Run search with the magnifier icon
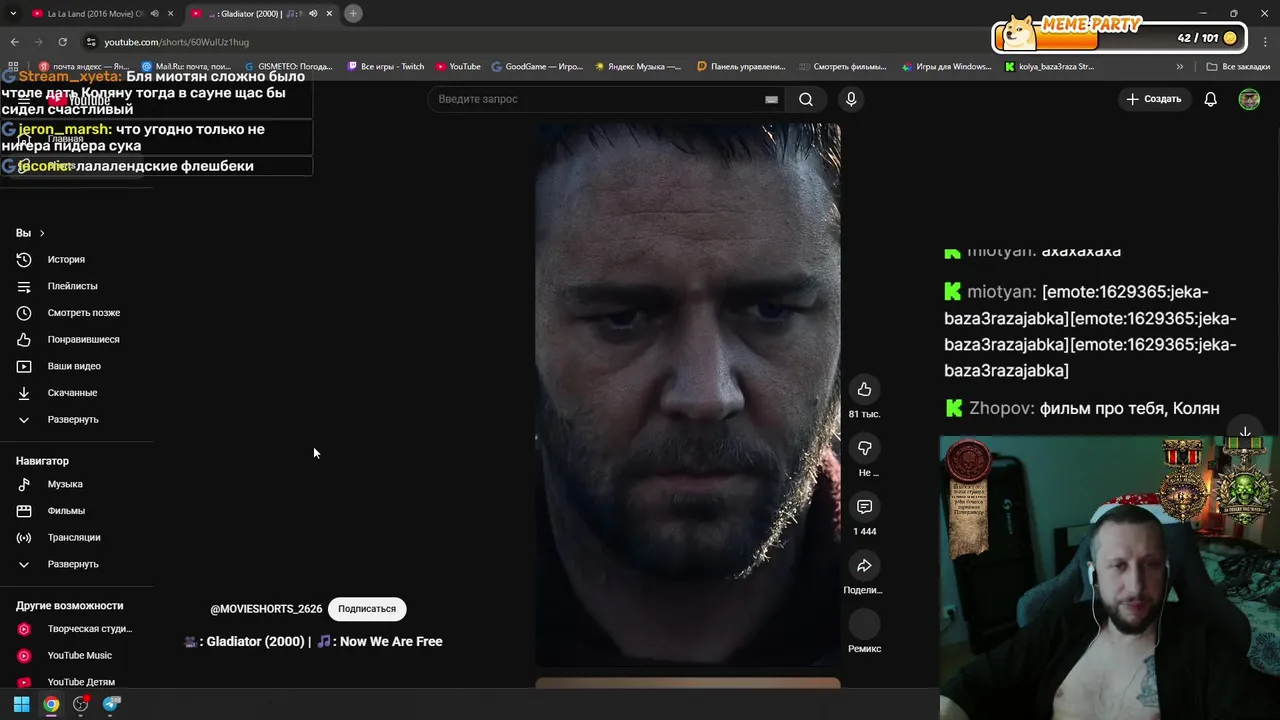Viewport: 1280px width, 720px height. pyautogui.click(x=806, y=99)
